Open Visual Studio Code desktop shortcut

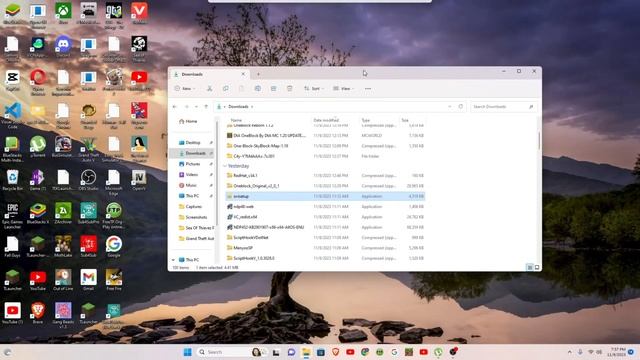[x=13, y=115]
